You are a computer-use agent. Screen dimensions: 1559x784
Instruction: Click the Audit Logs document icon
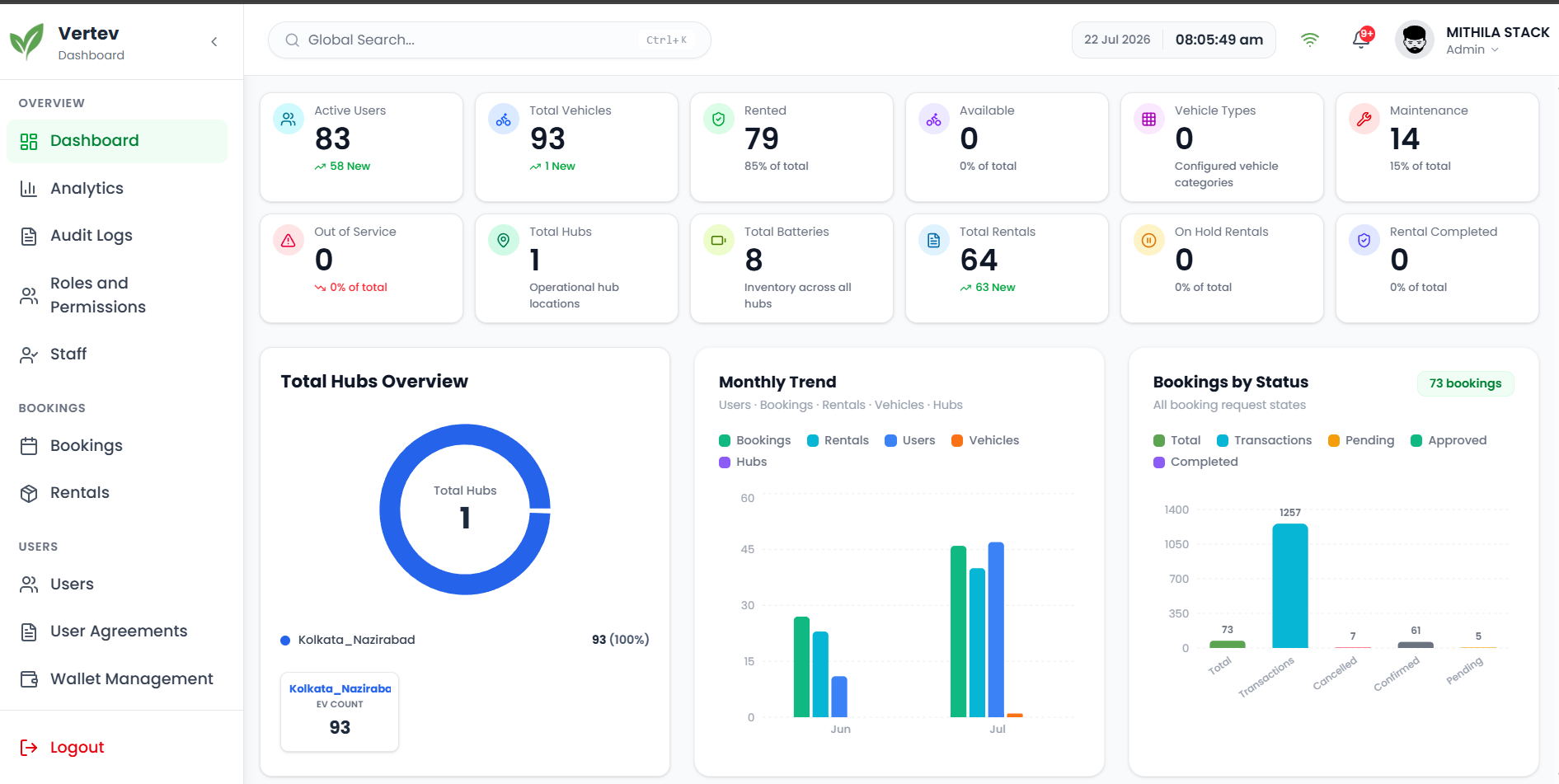pyautogui.click(x=29, y=237)
